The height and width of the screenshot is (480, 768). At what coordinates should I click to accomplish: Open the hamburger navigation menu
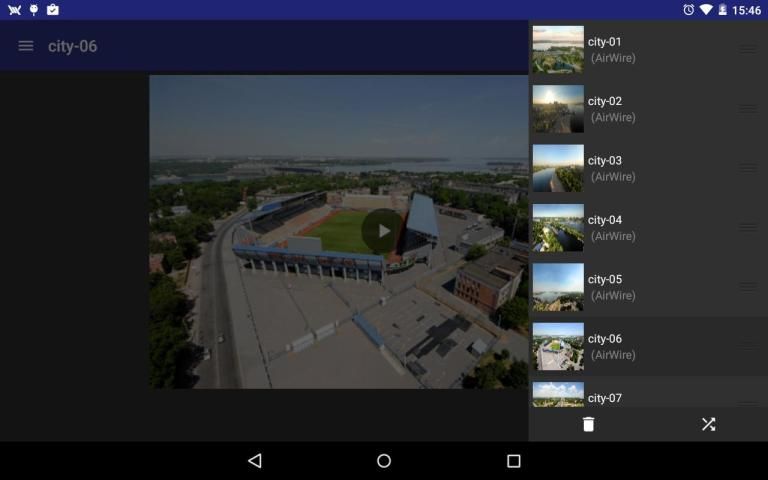(x=26, y=46)
